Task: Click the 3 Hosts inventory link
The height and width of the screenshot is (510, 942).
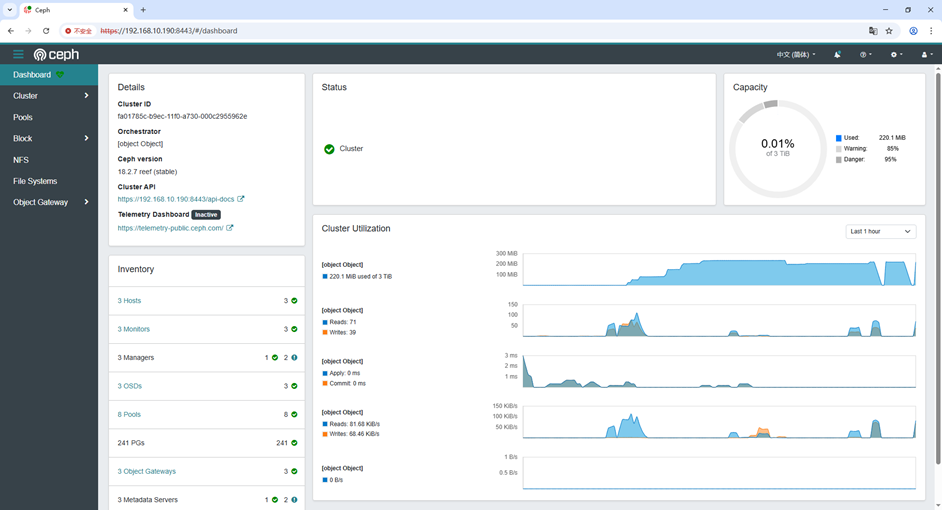Action: (x=129, y=301)
